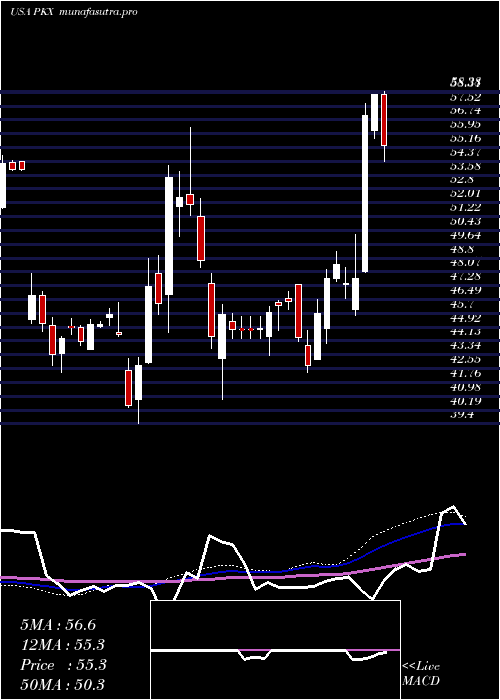Click the 50.43 price axis label
Screen dimensions: 500x700
point(465,221)
